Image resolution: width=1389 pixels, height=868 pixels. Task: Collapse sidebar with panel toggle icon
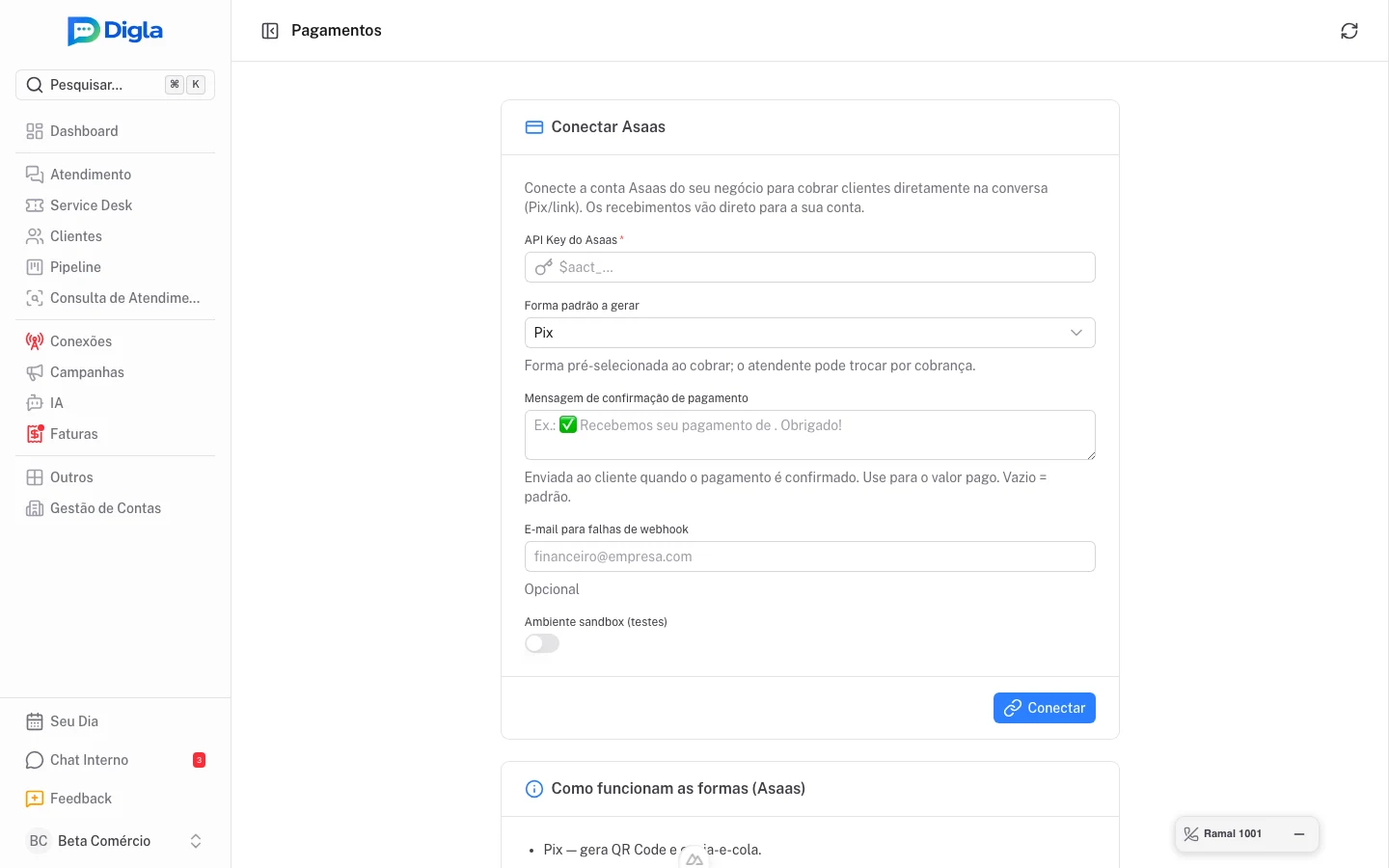[270, 31]
